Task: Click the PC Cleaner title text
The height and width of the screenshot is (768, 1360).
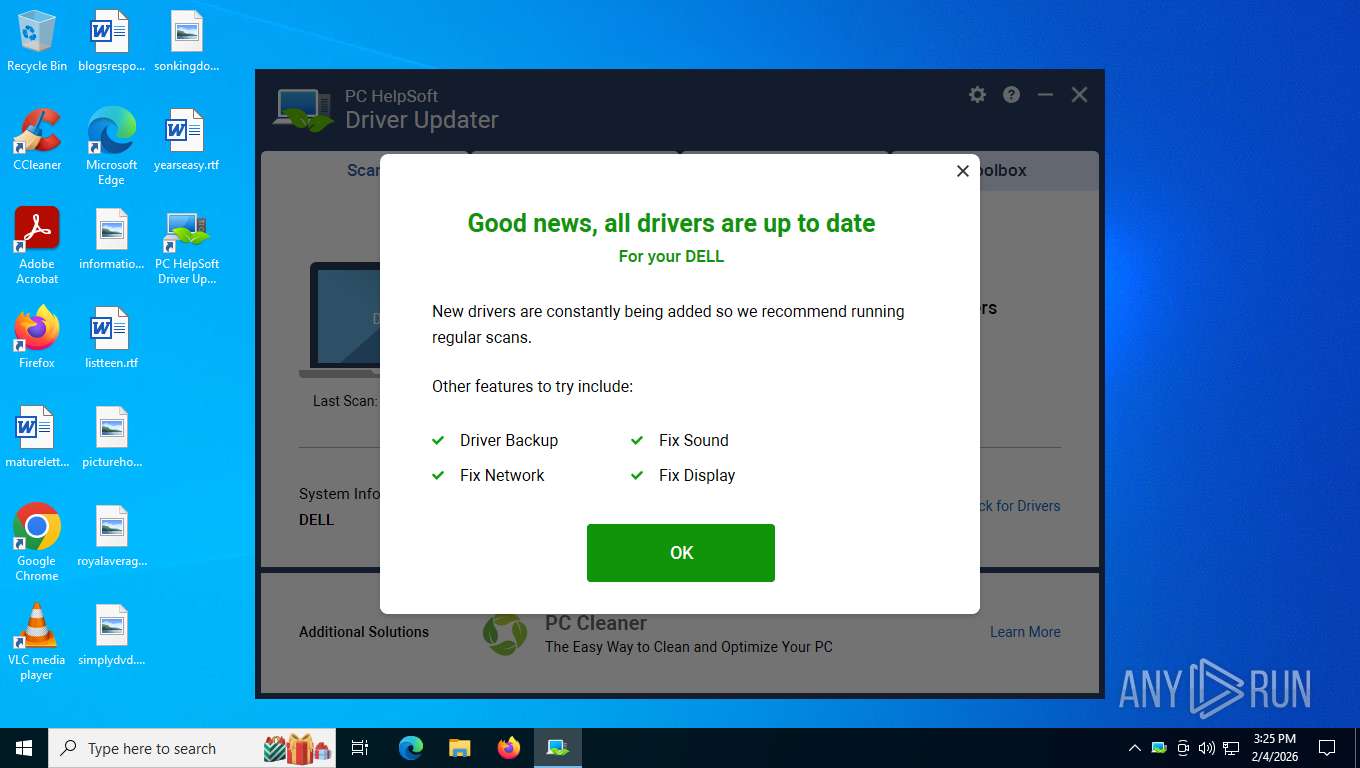Action: 596,623
